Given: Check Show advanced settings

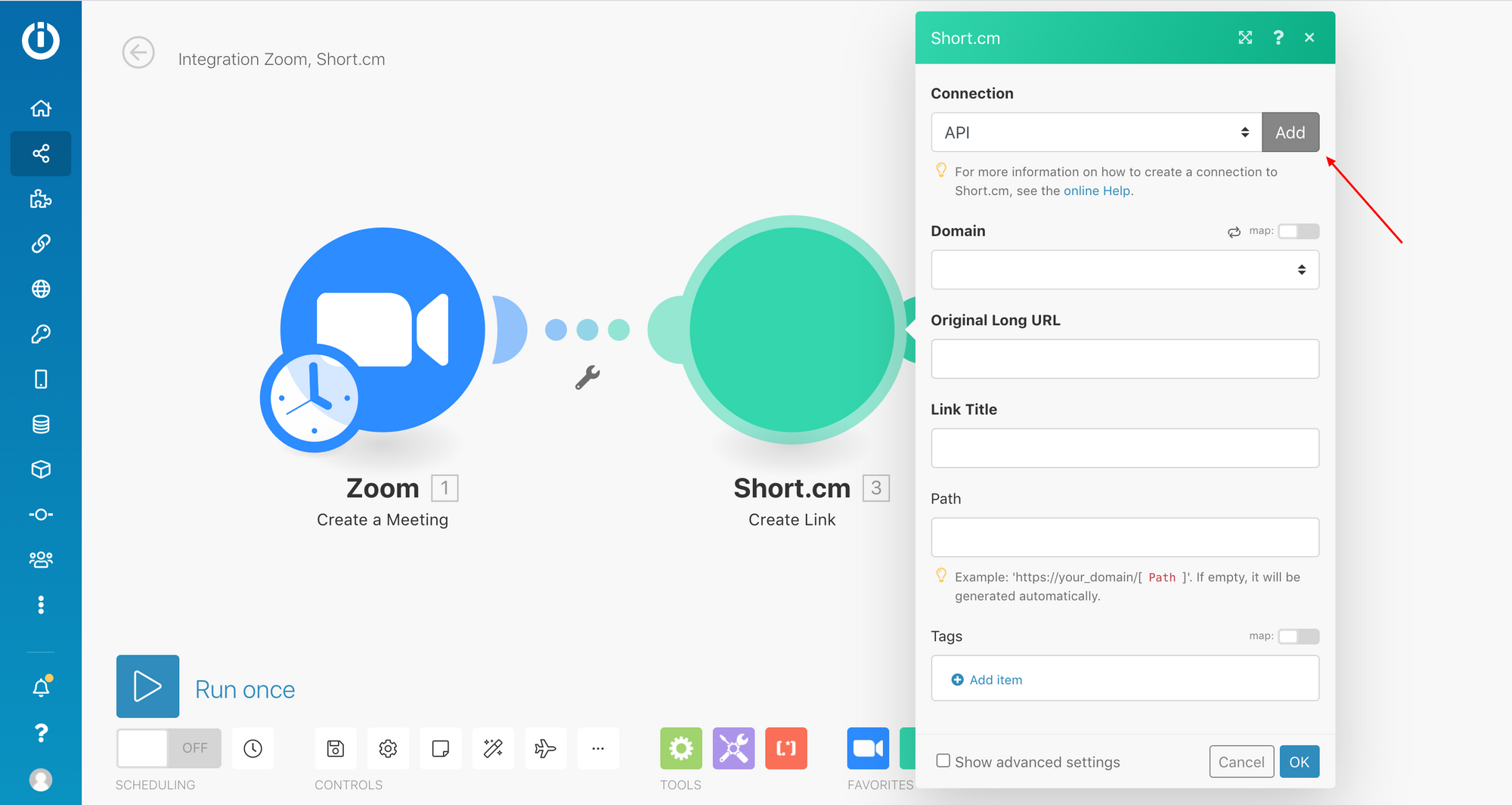Looking at the screenshot, I should (x=943, y=761).
